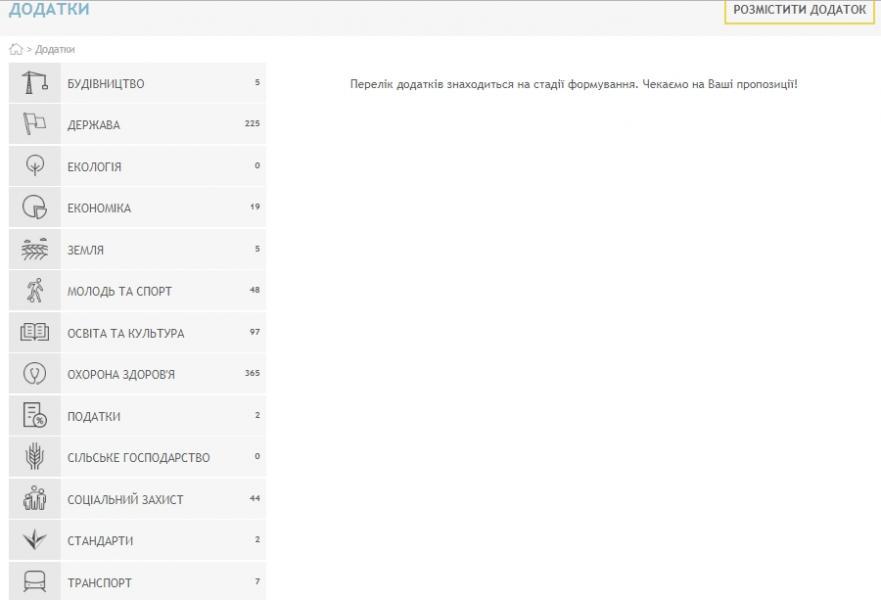
Task: Select the runner icon for Молодь та спорт
Action: (34, 291)
